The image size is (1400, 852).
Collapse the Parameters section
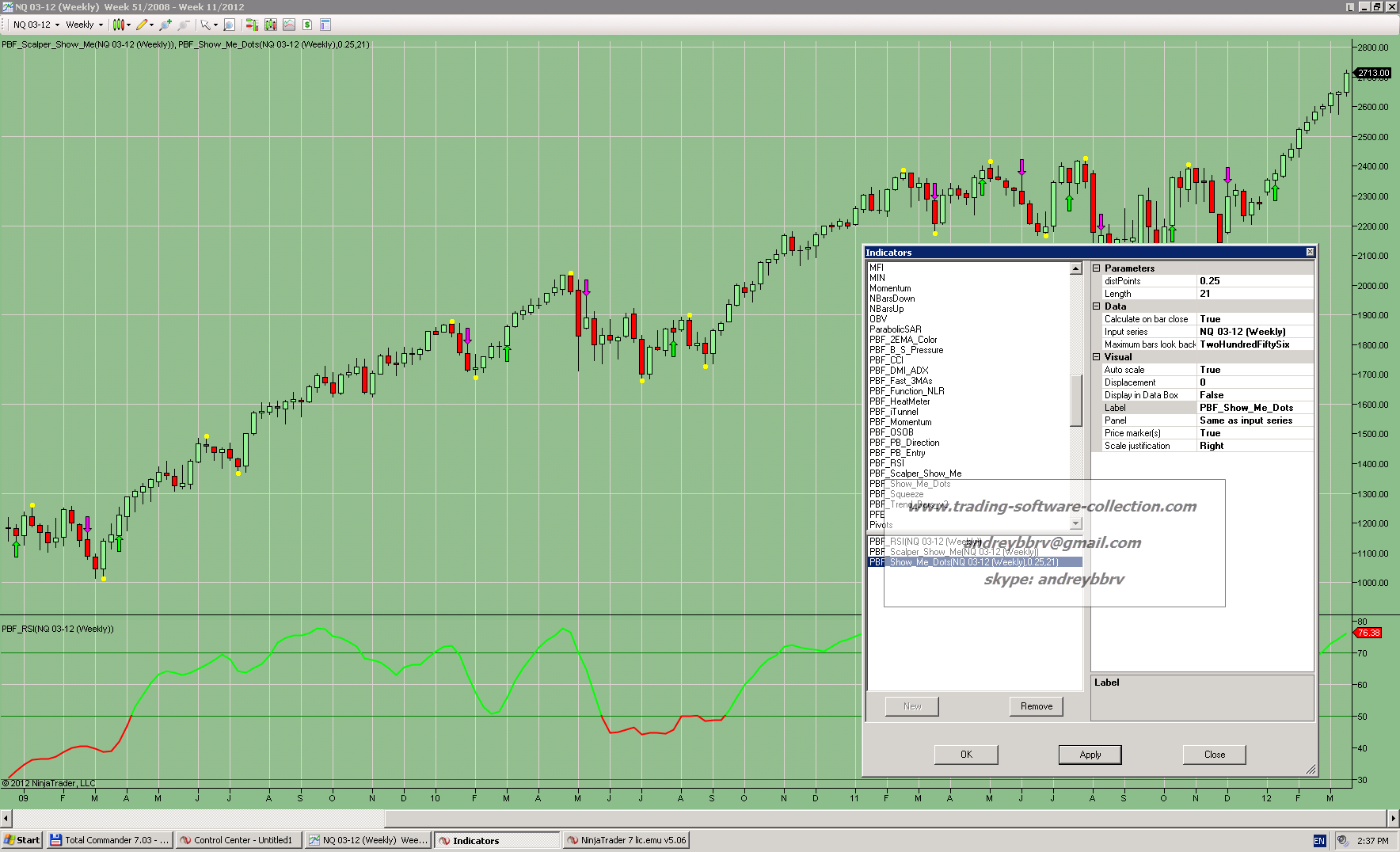coord(1097,268)
